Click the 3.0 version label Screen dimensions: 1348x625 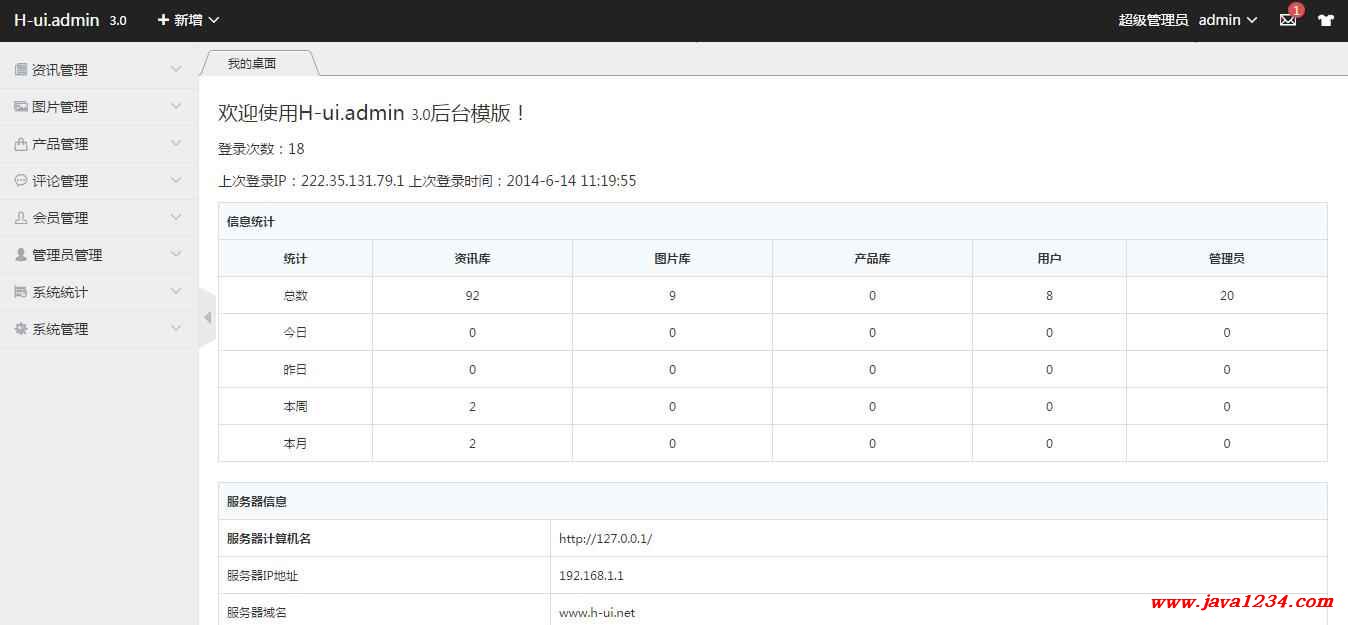click(118, 21)
